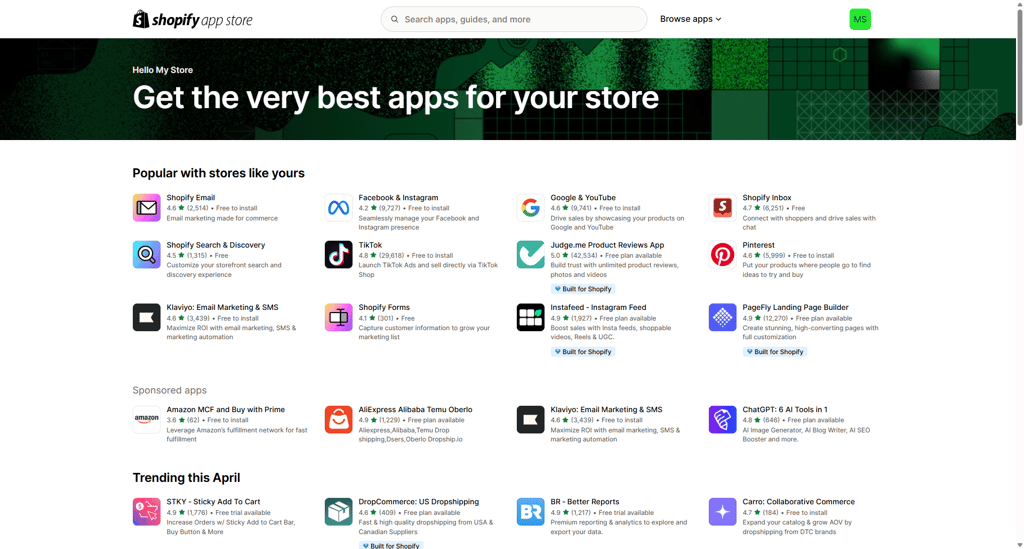The width and height of the screenshot is (1024, 549).
Task: Click the STKY Sticky Add To Cart icon
Action: pos(146,512)
